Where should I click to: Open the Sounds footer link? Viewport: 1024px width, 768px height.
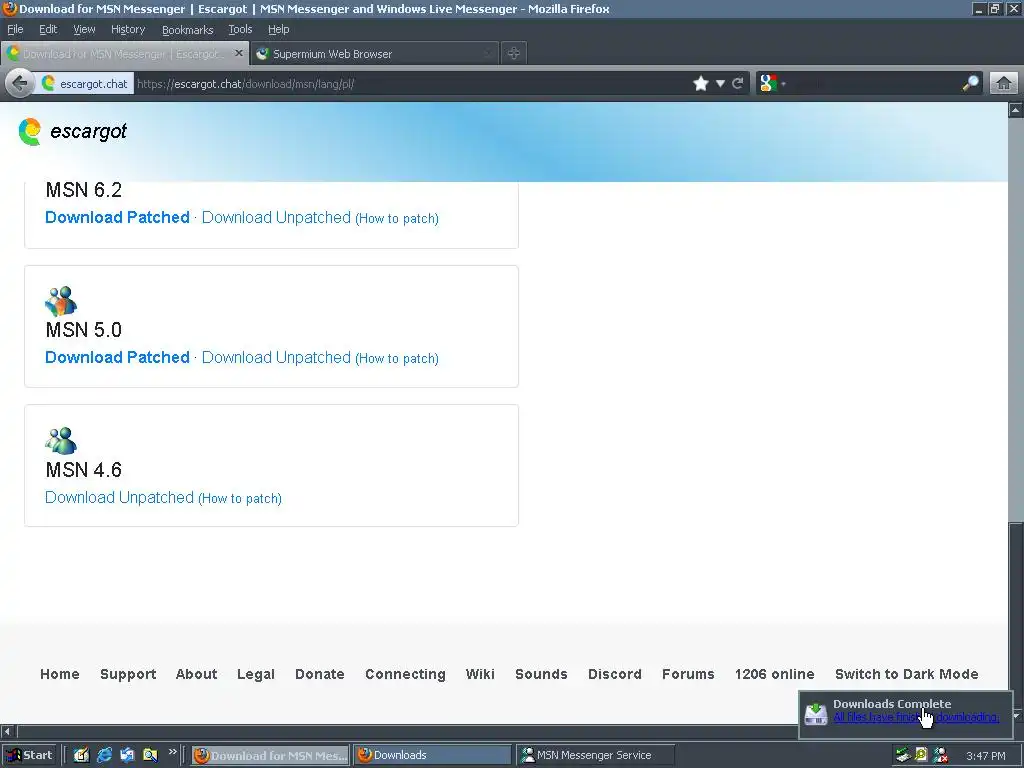[x=541, y=674]
